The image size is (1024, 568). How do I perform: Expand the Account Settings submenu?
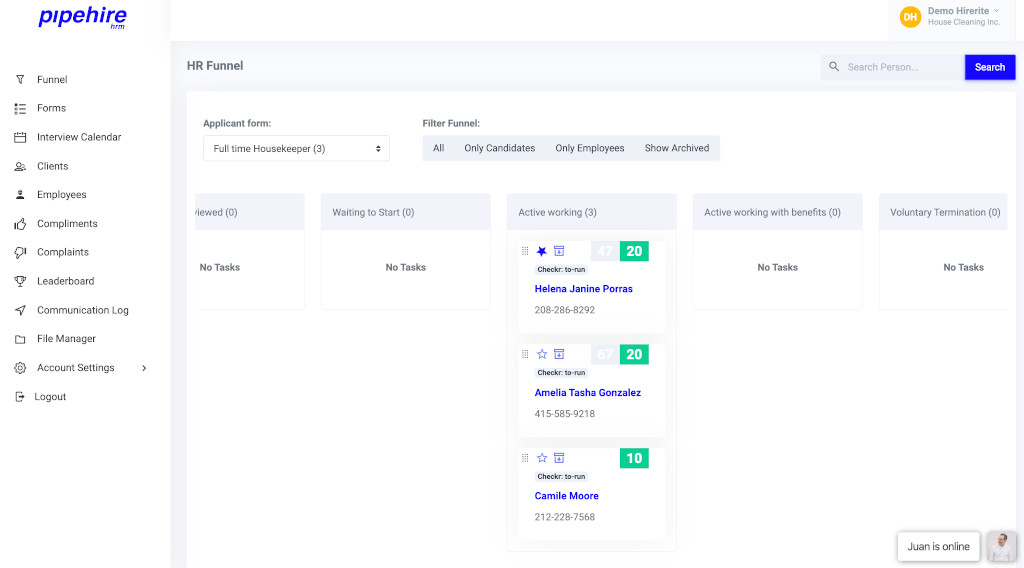click(144, 368)
